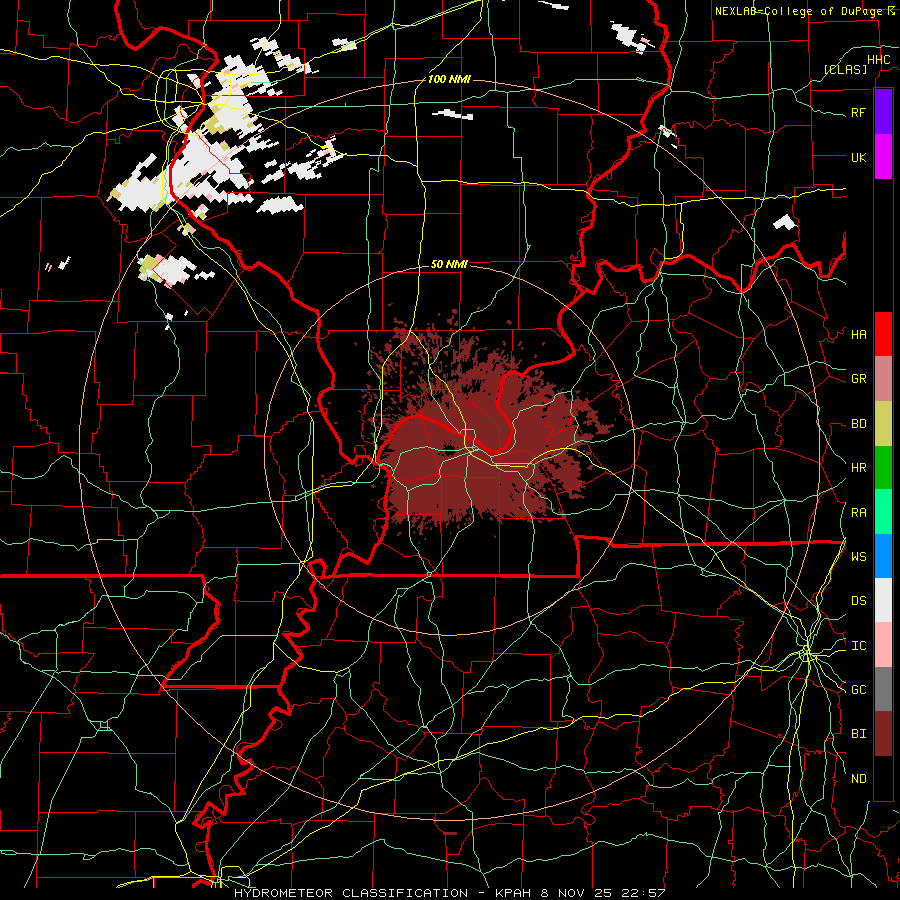Click the HR legend label
This screenshot has width=900, height=900.
[858, 468]
